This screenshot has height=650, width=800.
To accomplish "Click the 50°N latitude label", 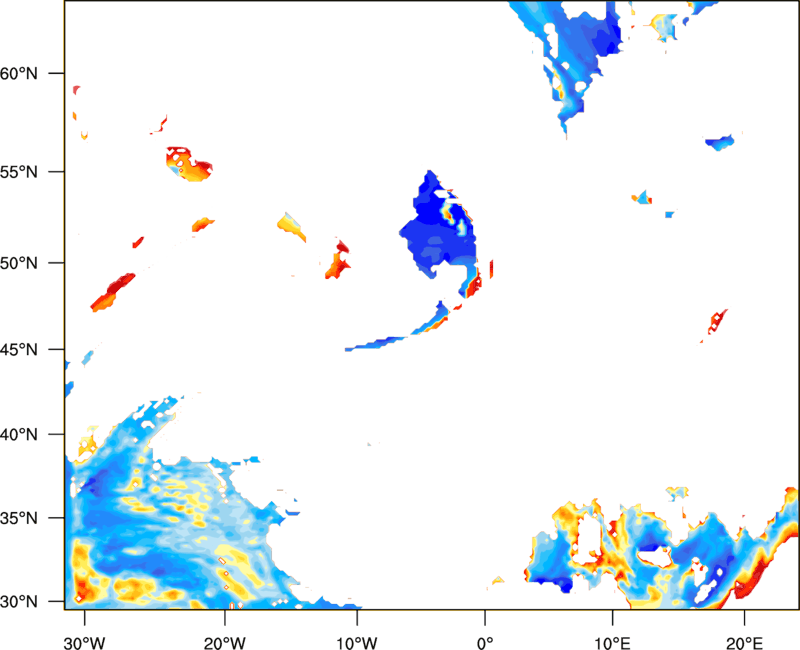I will 19,263.
